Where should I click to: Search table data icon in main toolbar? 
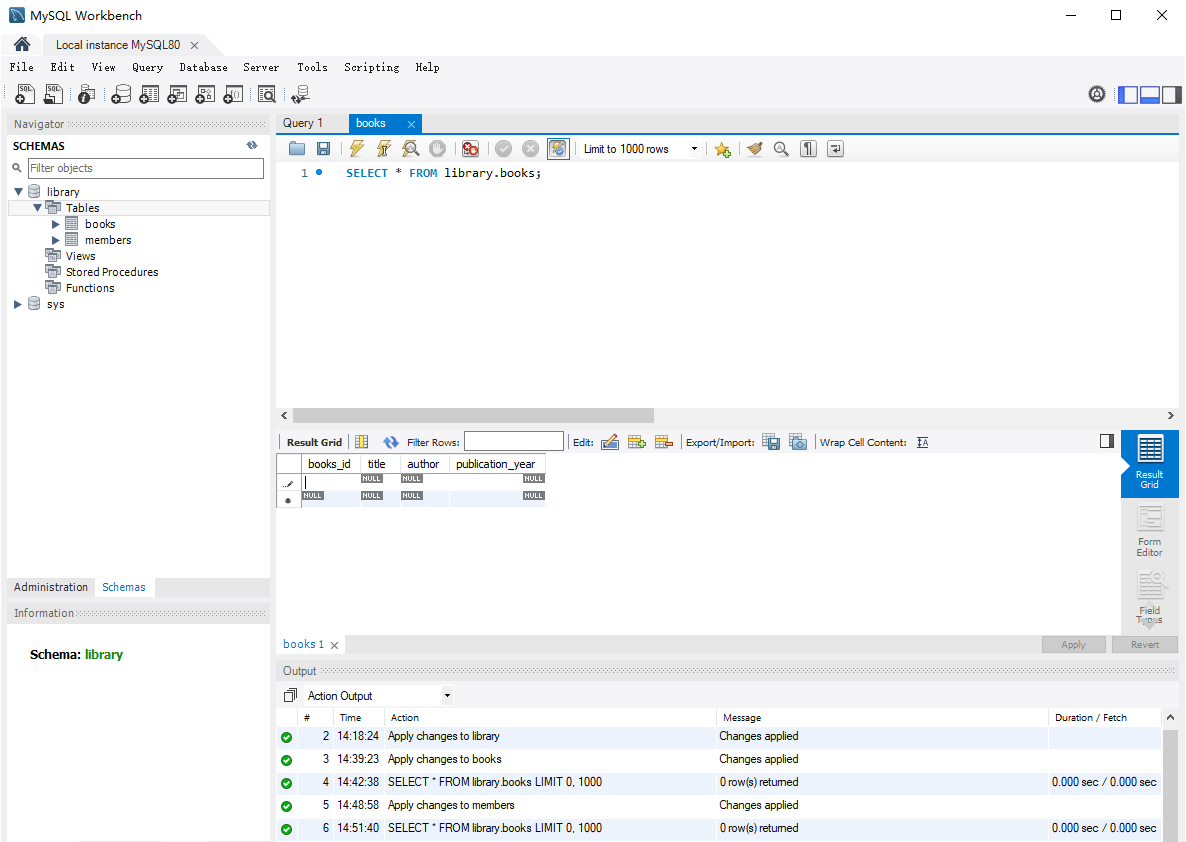point(266,95)
